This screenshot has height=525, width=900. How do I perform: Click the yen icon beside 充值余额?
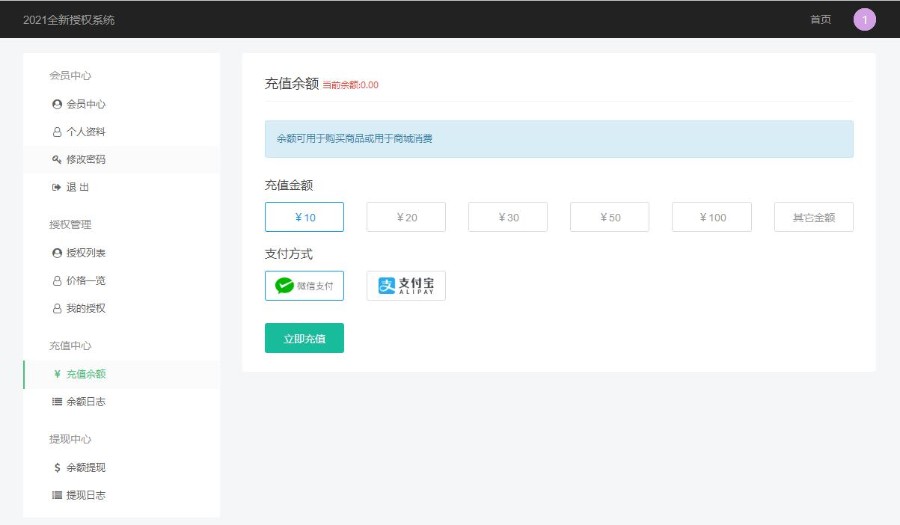[57, 374]
